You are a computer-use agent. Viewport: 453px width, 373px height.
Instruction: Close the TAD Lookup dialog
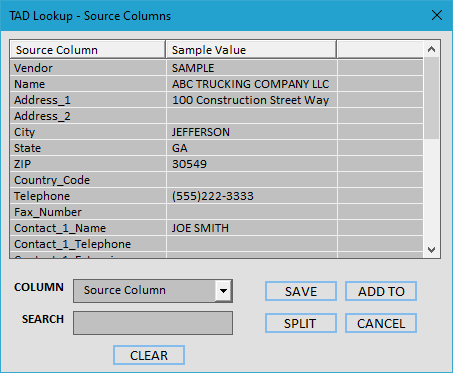click(x=437, y=15)
